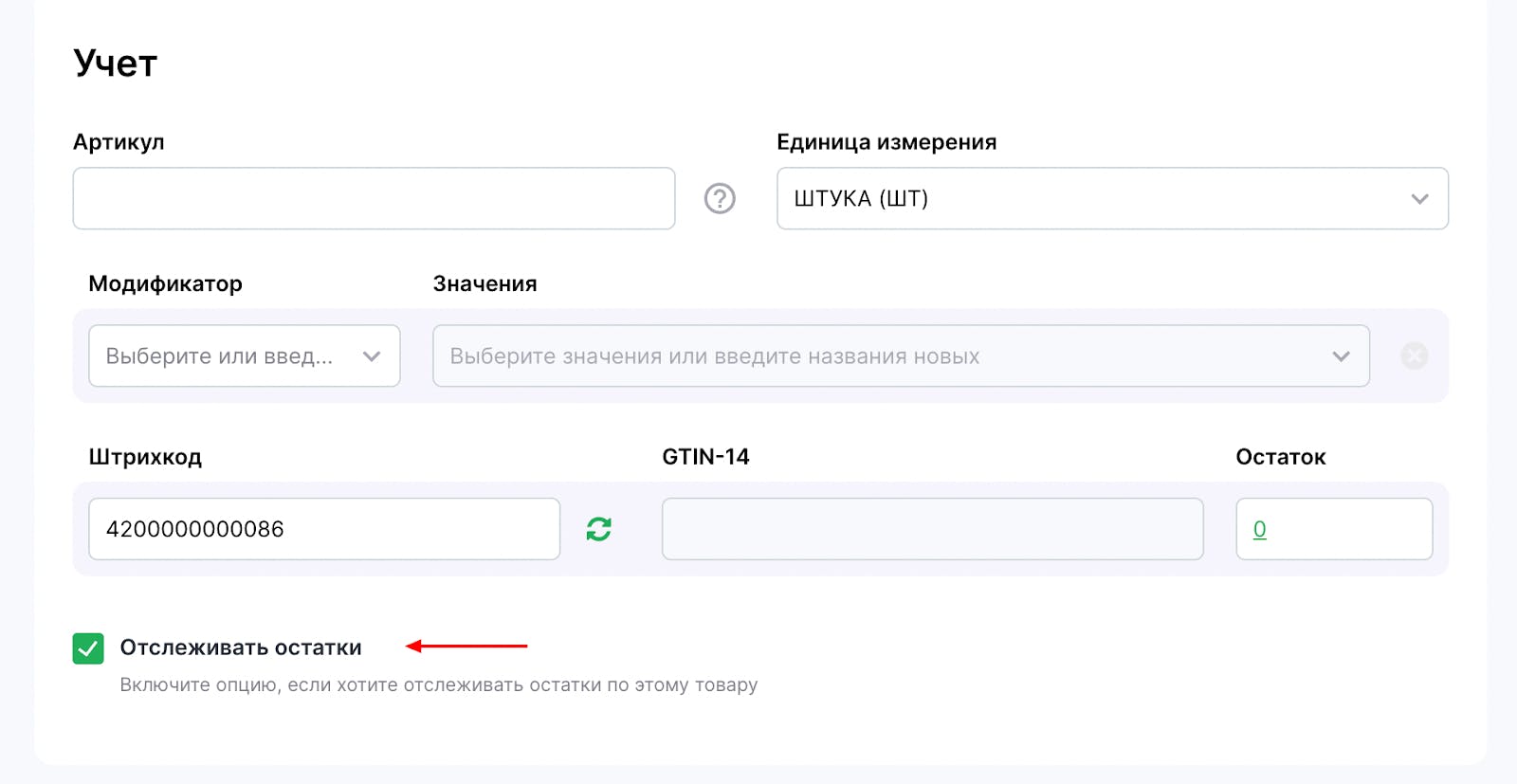Viewport: 1517px width, 784px height.
Task: Open the ШТУКА (ШТ) unit dropdown
Action: pos(1090,199)
